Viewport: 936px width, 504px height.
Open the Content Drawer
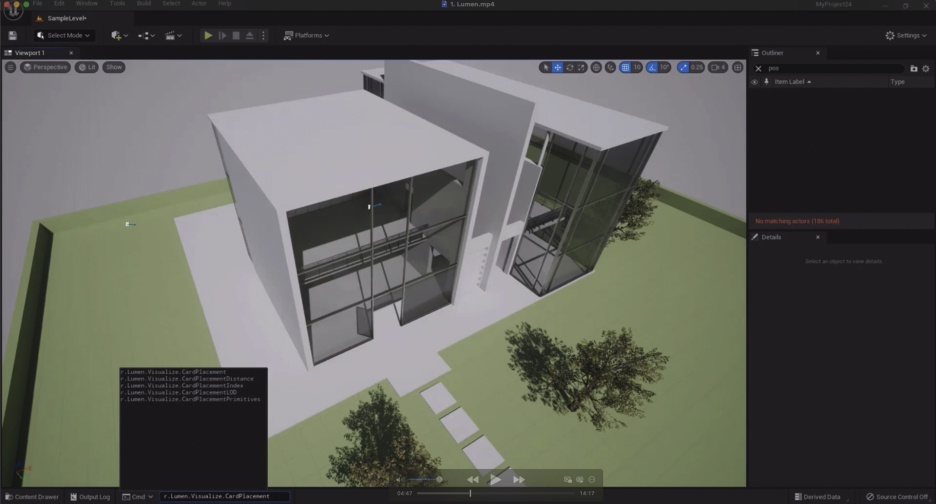[x=32, y=497]
